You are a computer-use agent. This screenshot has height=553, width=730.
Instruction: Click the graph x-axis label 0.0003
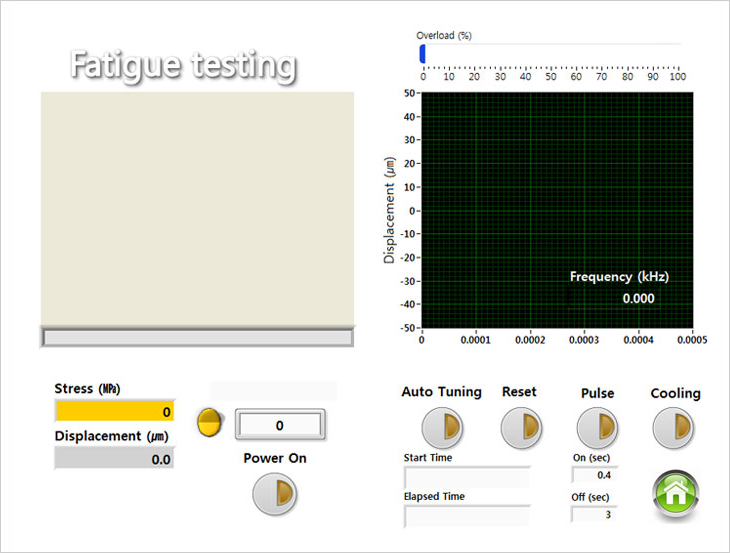click(x=584, y=340)
